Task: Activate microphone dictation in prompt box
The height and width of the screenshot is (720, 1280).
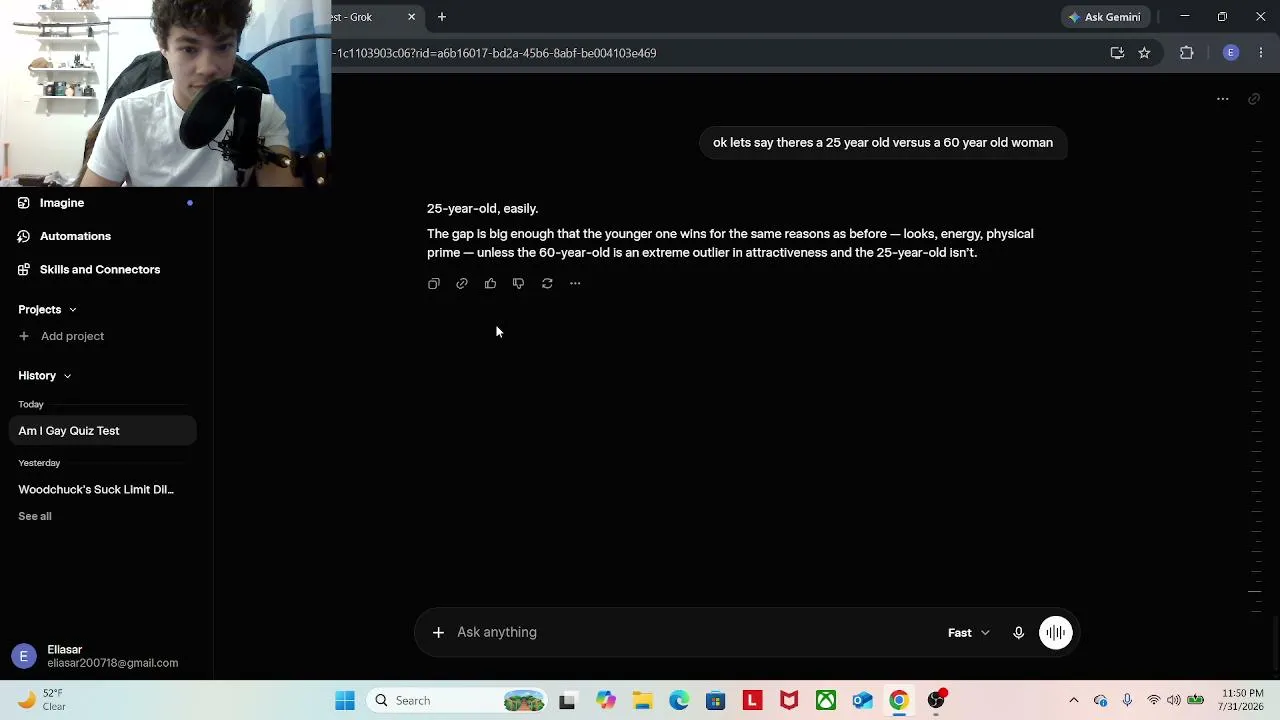Action: click(1018, 632)
